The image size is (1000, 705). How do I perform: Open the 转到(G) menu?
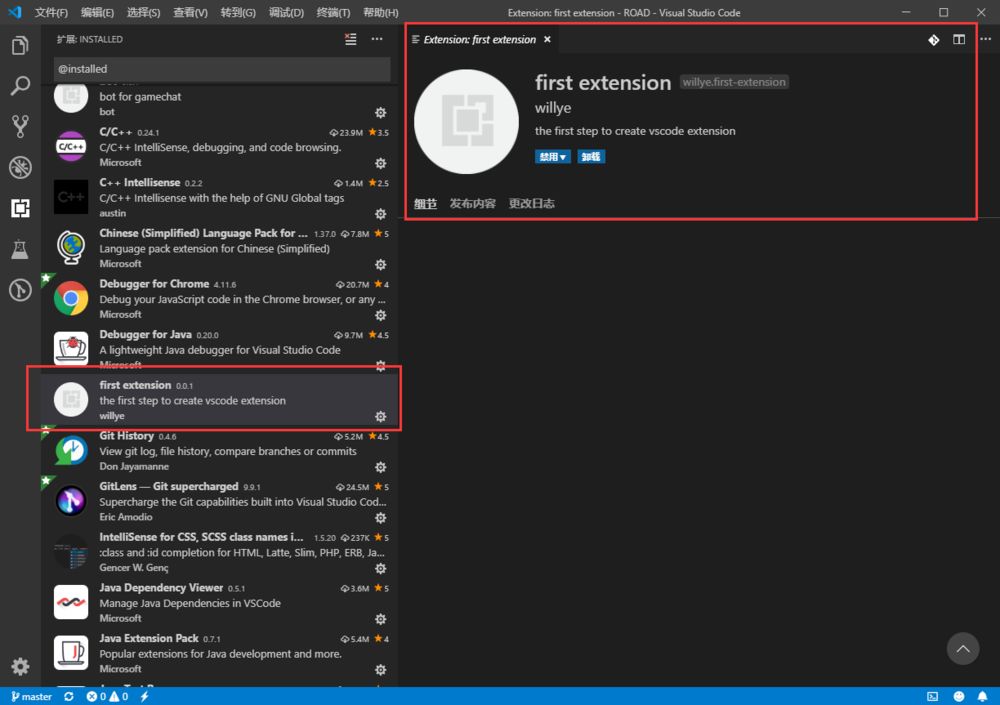pyautogui.click(x=238, y=13)
